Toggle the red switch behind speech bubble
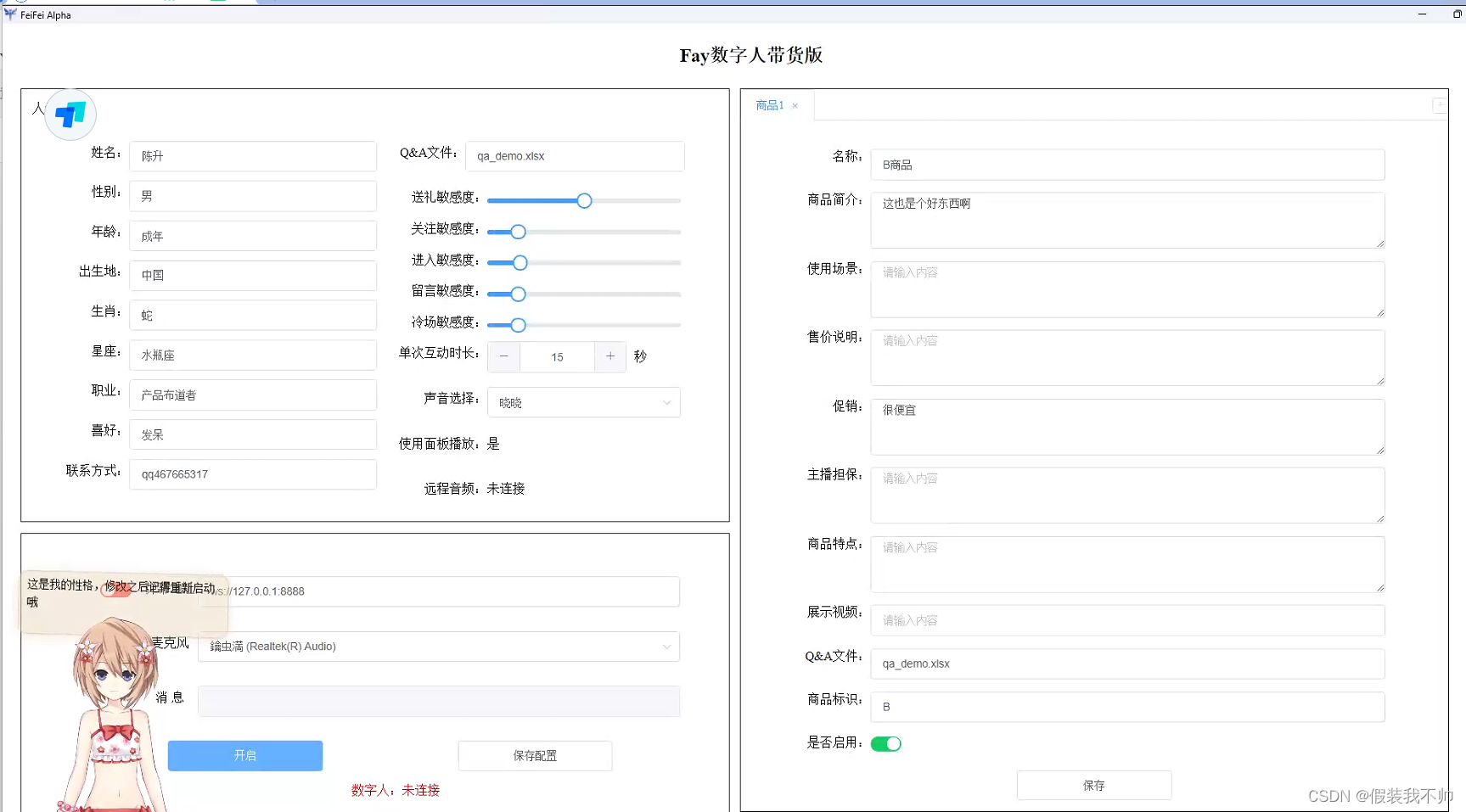1466x812 pixels. point(115,591)
